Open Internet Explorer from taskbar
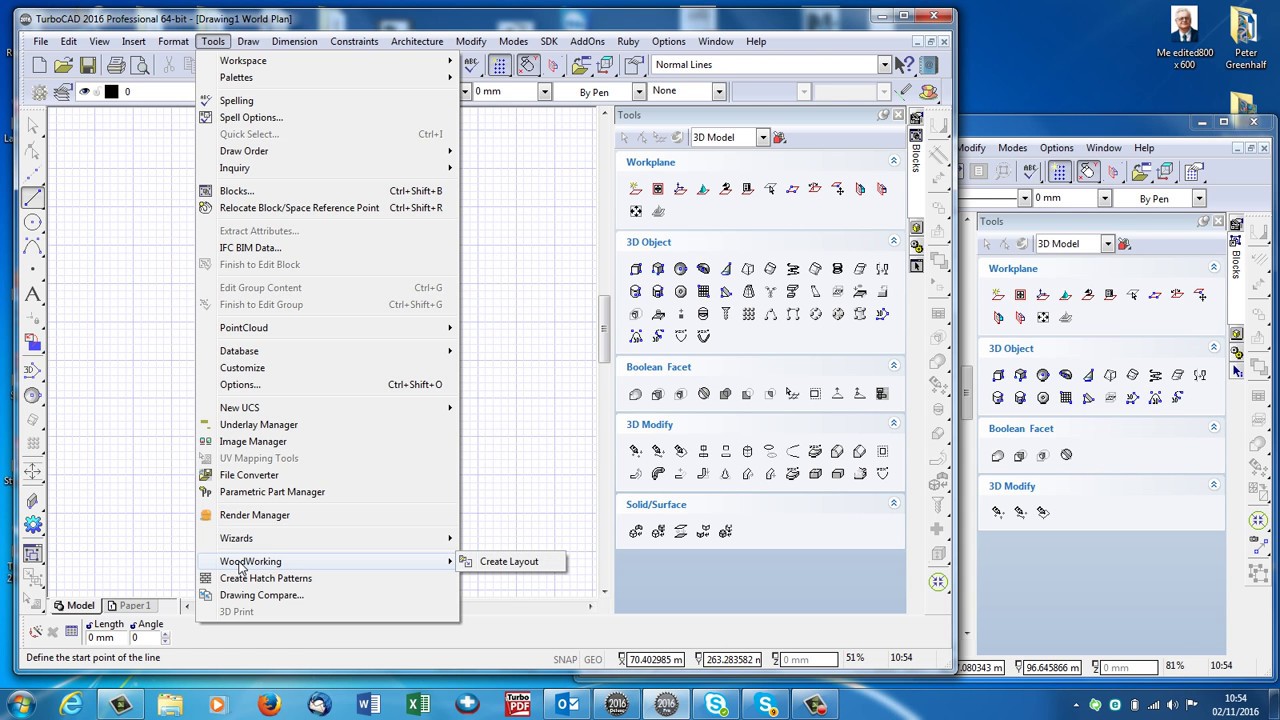1280x720 pixels. [x=71, y=705]
